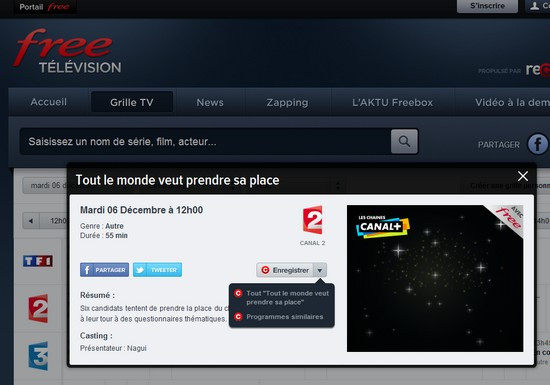Go to previous time slot arrow
Screen dimensions: 550x385
[x=31, y=221]
